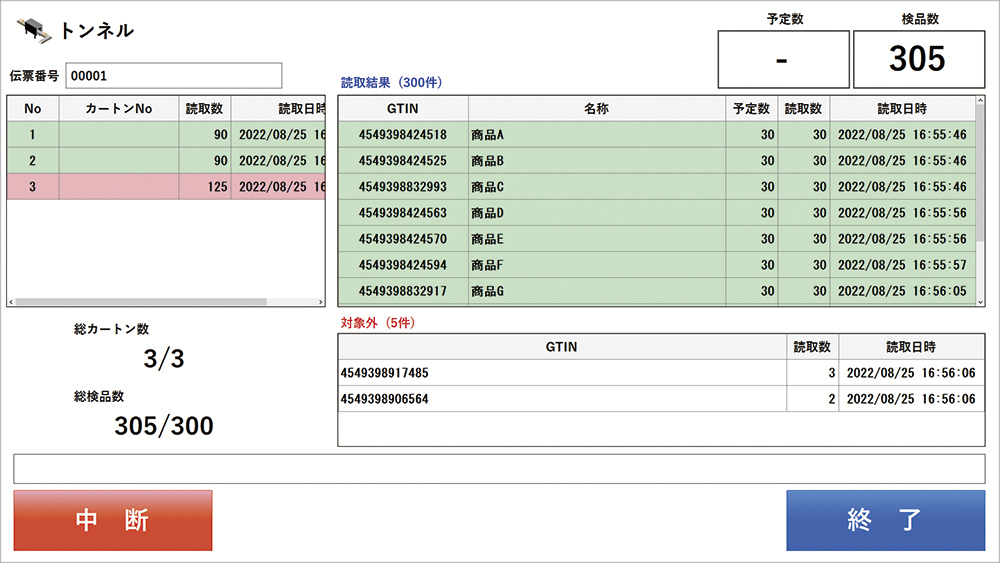Viewport: 1000px width, 563px height.
Task: Select the row for 商品B
Action: click(657, 161)
